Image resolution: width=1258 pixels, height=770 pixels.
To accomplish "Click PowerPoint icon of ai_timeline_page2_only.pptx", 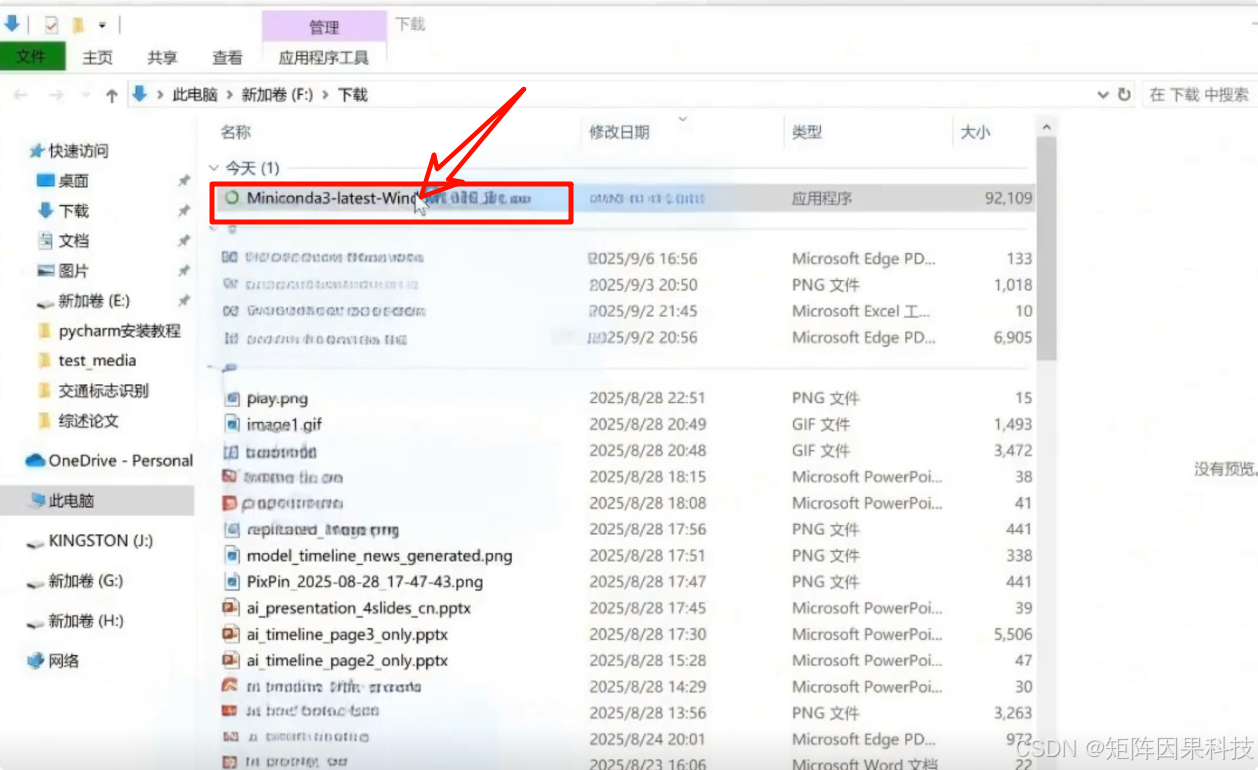I will click(x=231, y=660).
